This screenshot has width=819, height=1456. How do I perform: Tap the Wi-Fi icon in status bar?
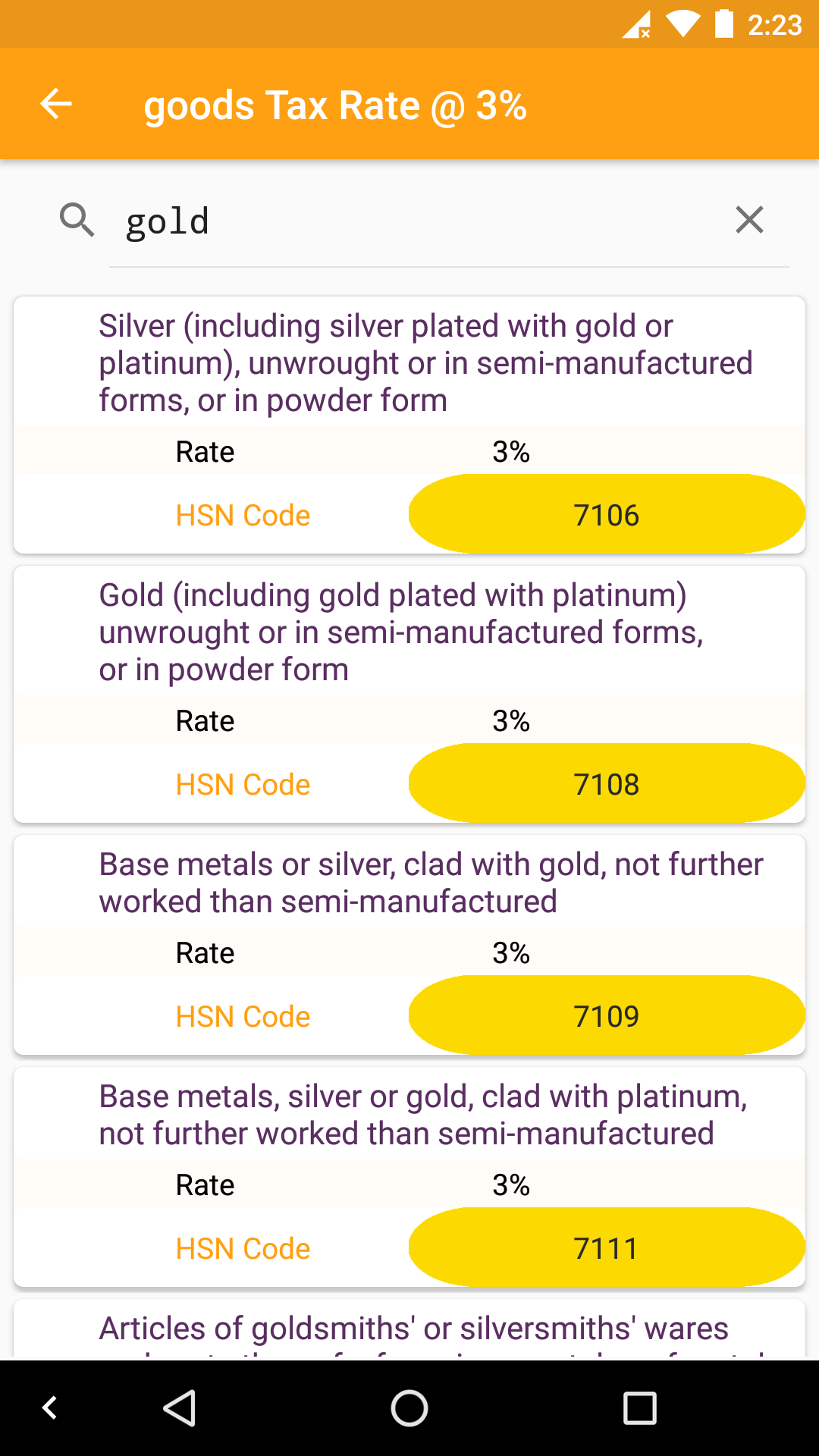pyautogui.click(x=682, y=25)
